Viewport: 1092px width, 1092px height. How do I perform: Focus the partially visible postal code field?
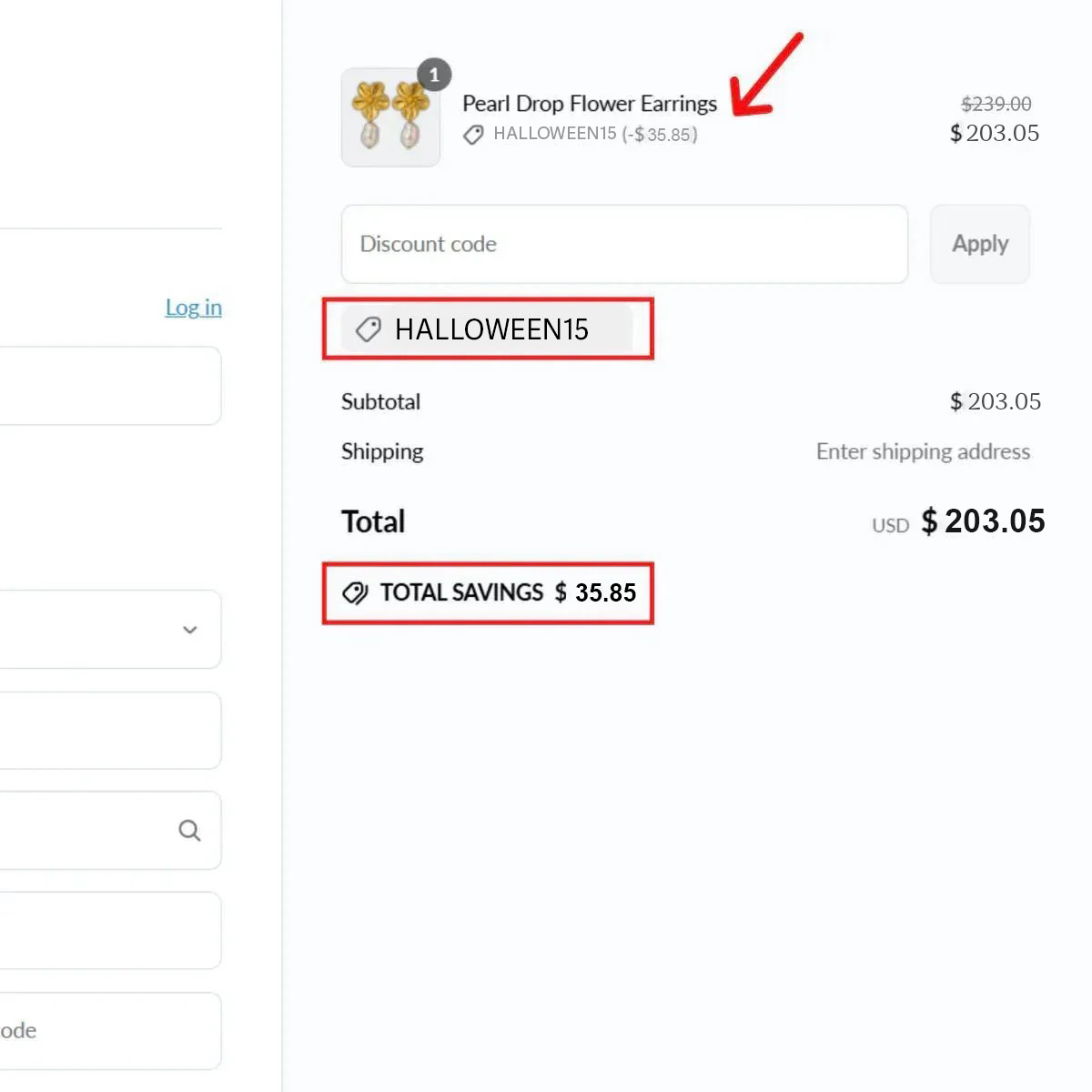click(109, 1031)
